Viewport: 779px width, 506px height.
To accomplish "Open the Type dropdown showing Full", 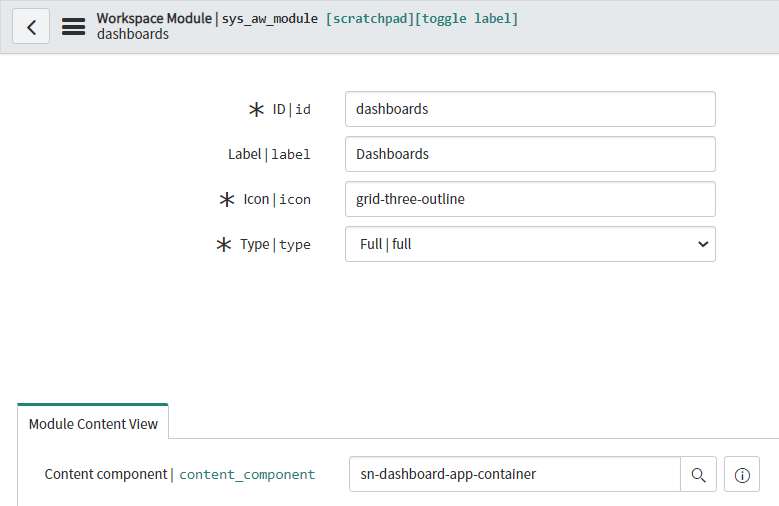I will coord(530,244).
